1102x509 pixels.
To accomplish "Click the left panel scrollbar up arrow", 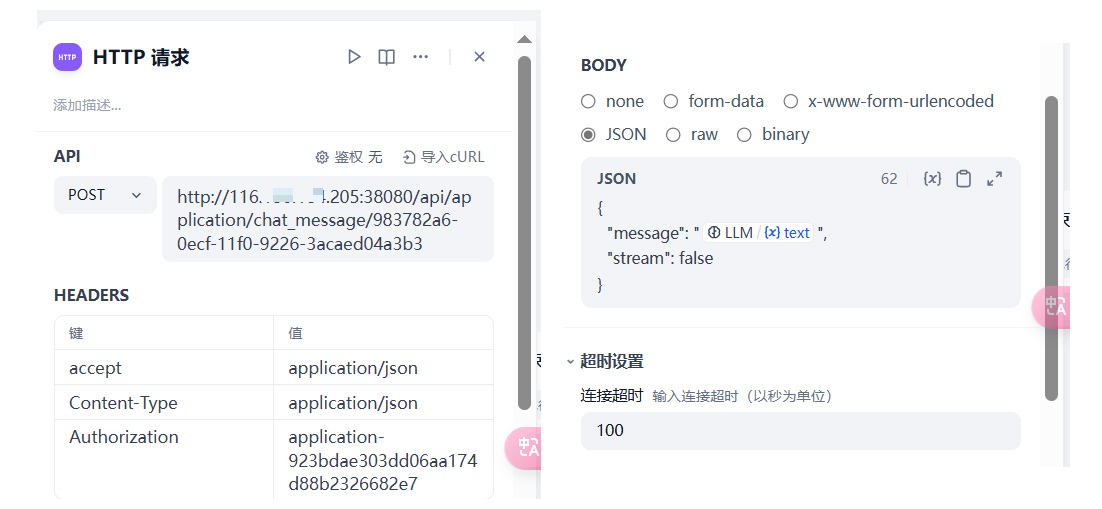I will tap(524, 39).
